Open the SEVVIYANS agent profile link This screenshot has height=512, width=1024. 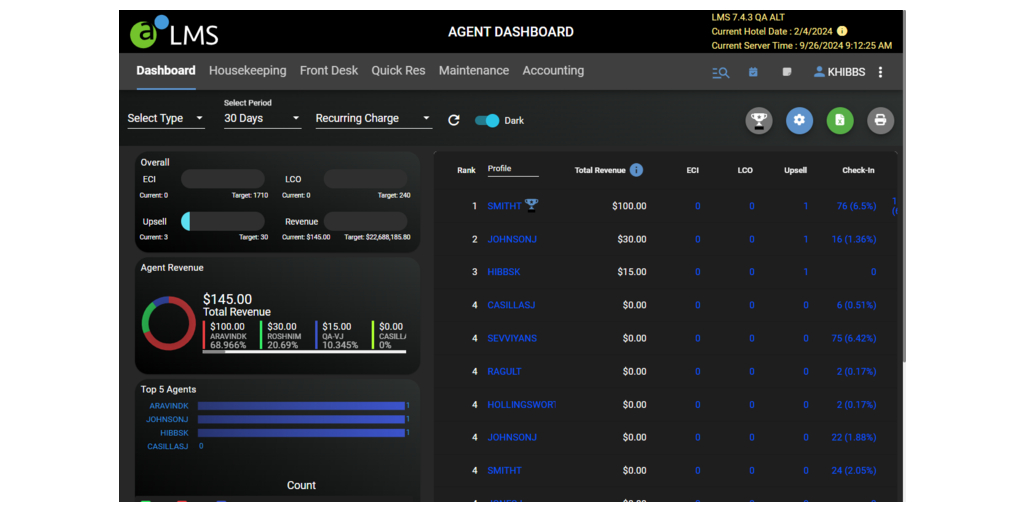pos(512,338)
